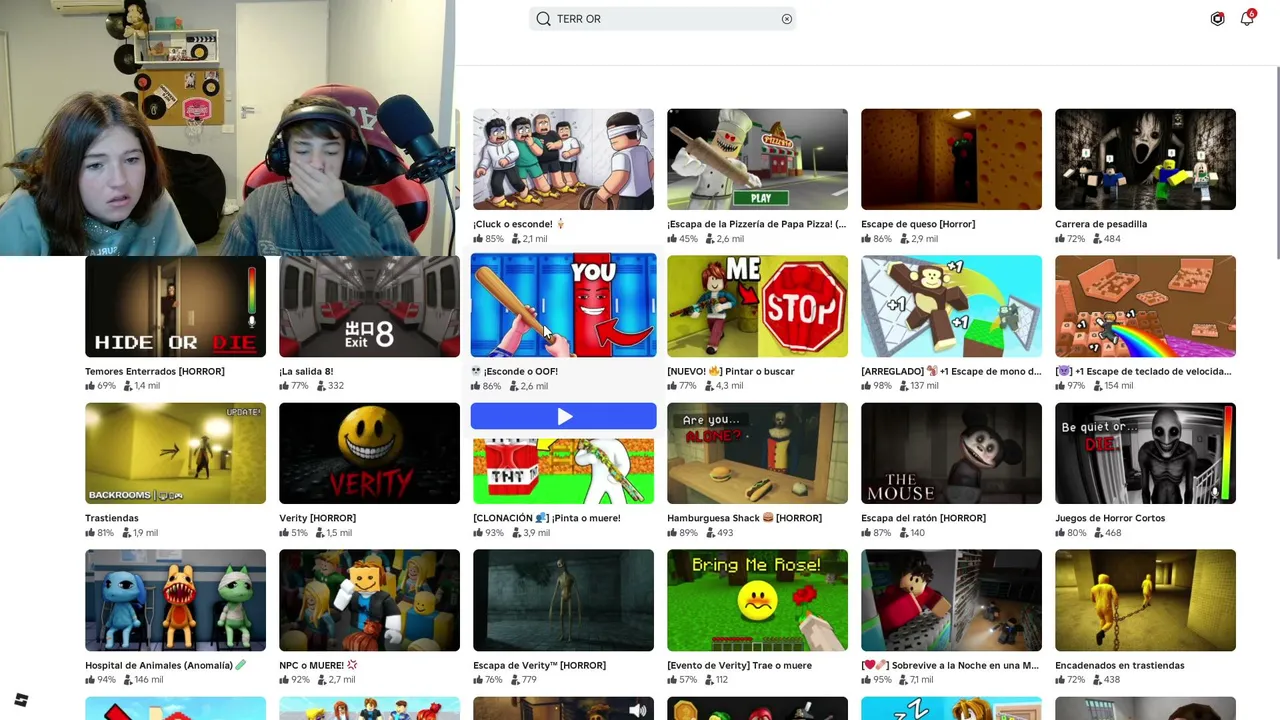
Task: Clear the search box text with X icon
Action: pos(787,19)
